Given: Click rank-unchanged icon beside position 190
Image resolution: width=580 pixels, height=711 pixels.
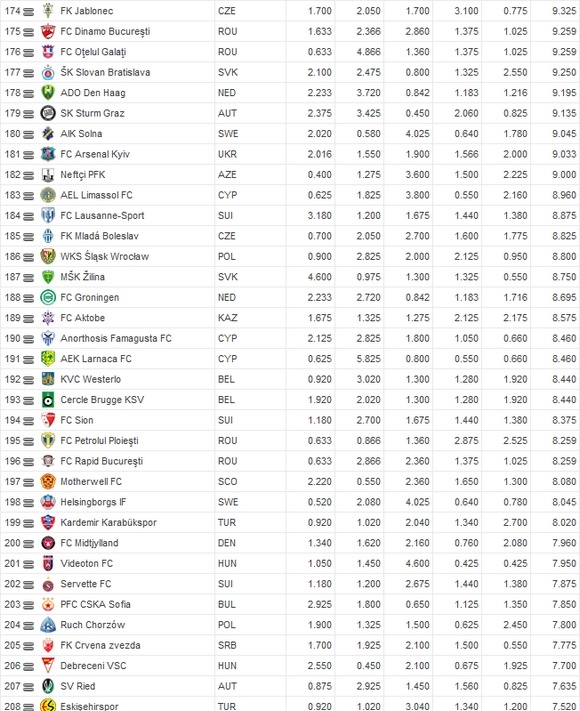Looking at the screenshot, I should [28, 339].
